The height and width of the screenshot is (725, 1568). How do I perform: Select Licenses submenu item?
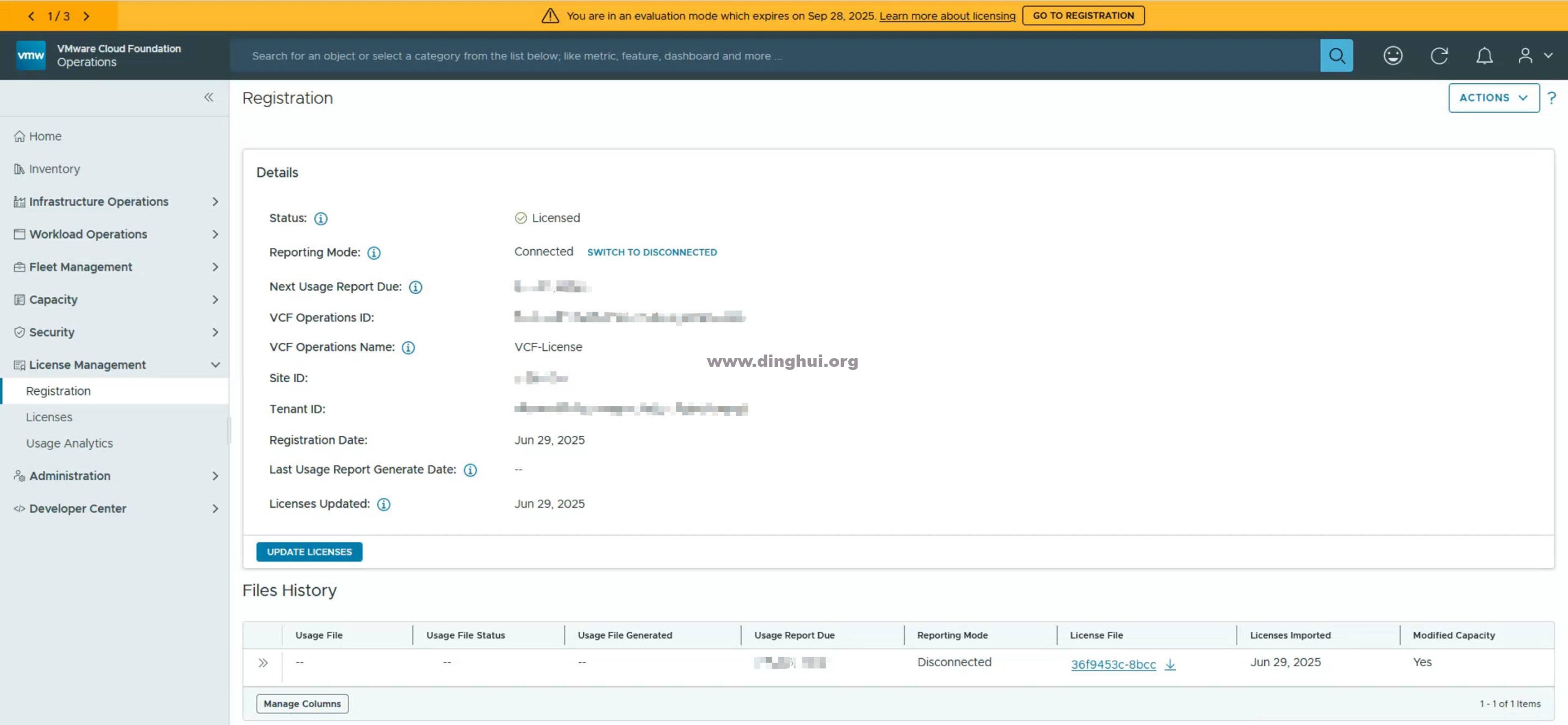click(49, 417)
